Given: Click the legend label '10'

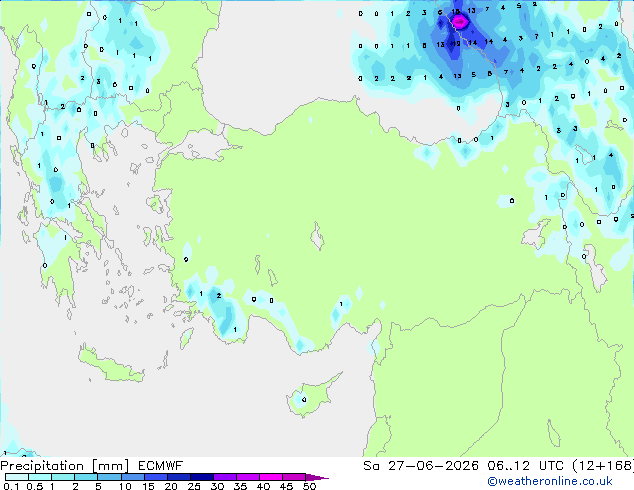Looking at the screenshot, I should (x=125, y=486).
